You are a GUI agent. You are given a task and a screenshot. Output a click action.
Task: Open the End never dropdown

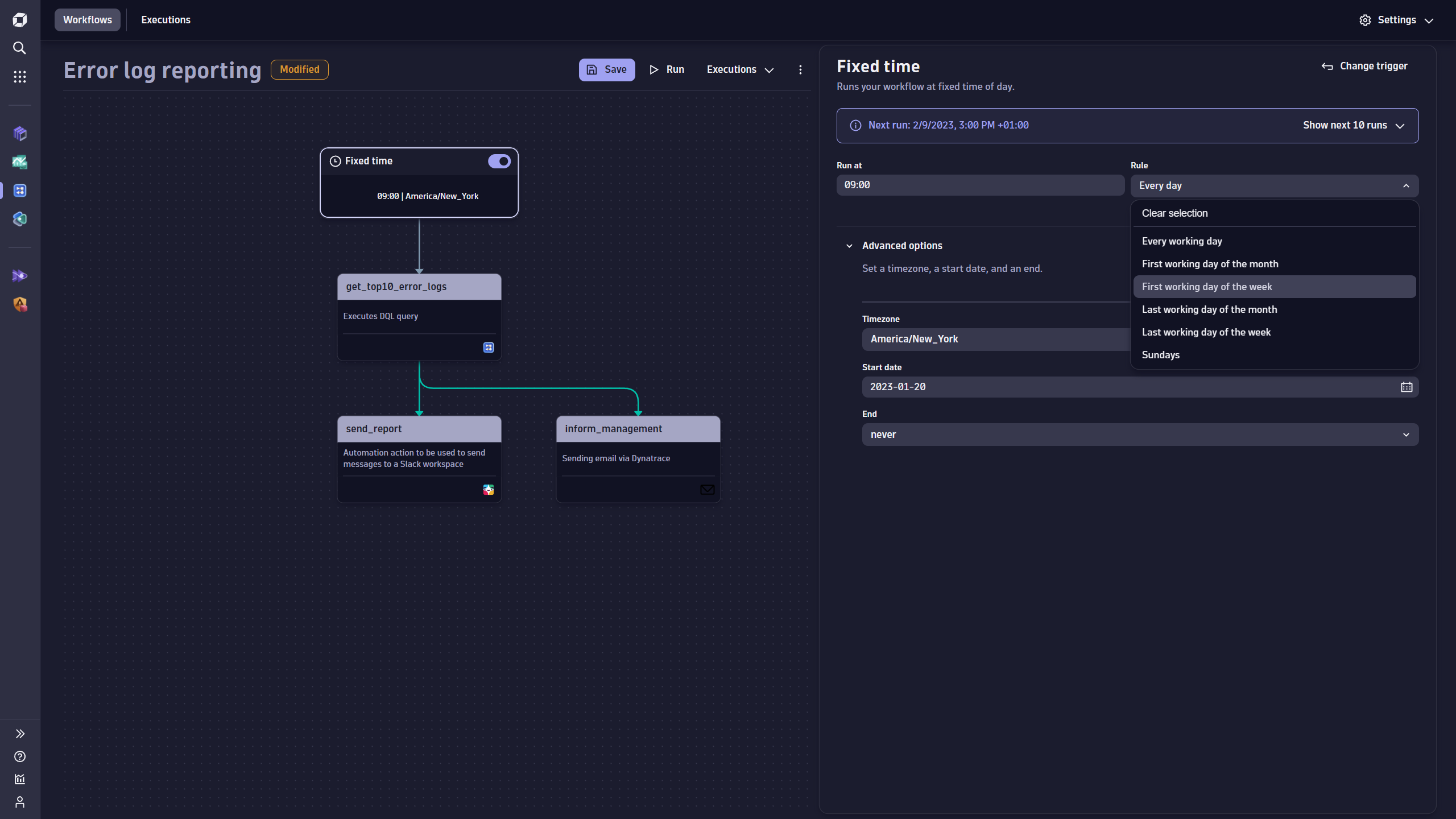tap(1140, 435)
